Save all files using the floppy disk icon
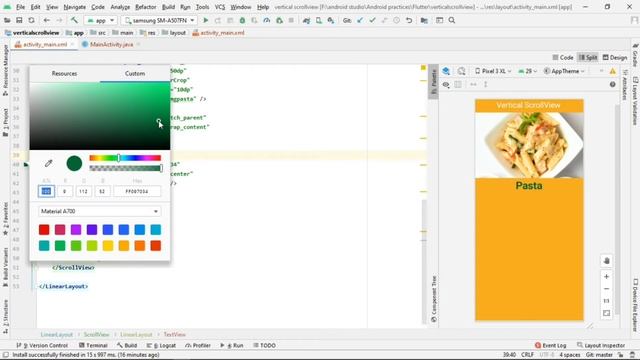Screen dimensions: 640x360 [x=19, y=20]
